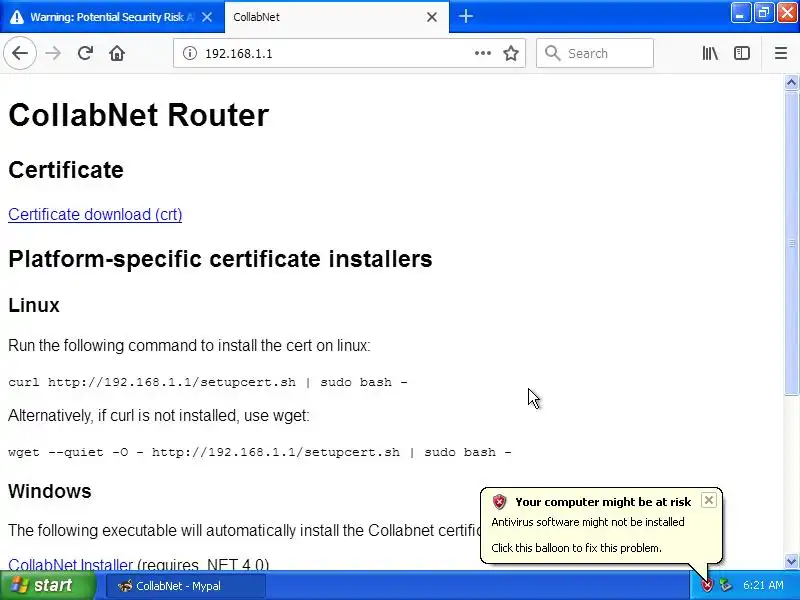
Task: Restore down the browser window
Action: tap(764, 13)
